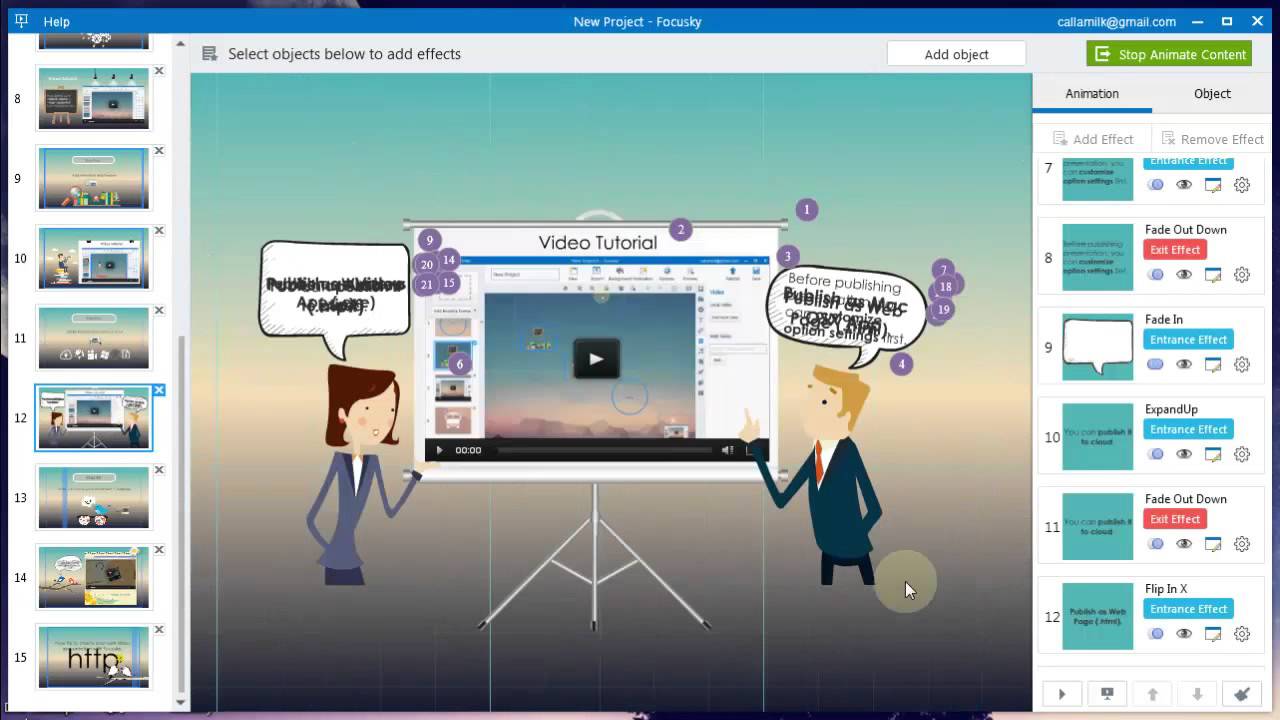This screenshot has width=1280, height=720.
Task: Click the slide panel vertical scrollbar
Action: coord(181,514)
